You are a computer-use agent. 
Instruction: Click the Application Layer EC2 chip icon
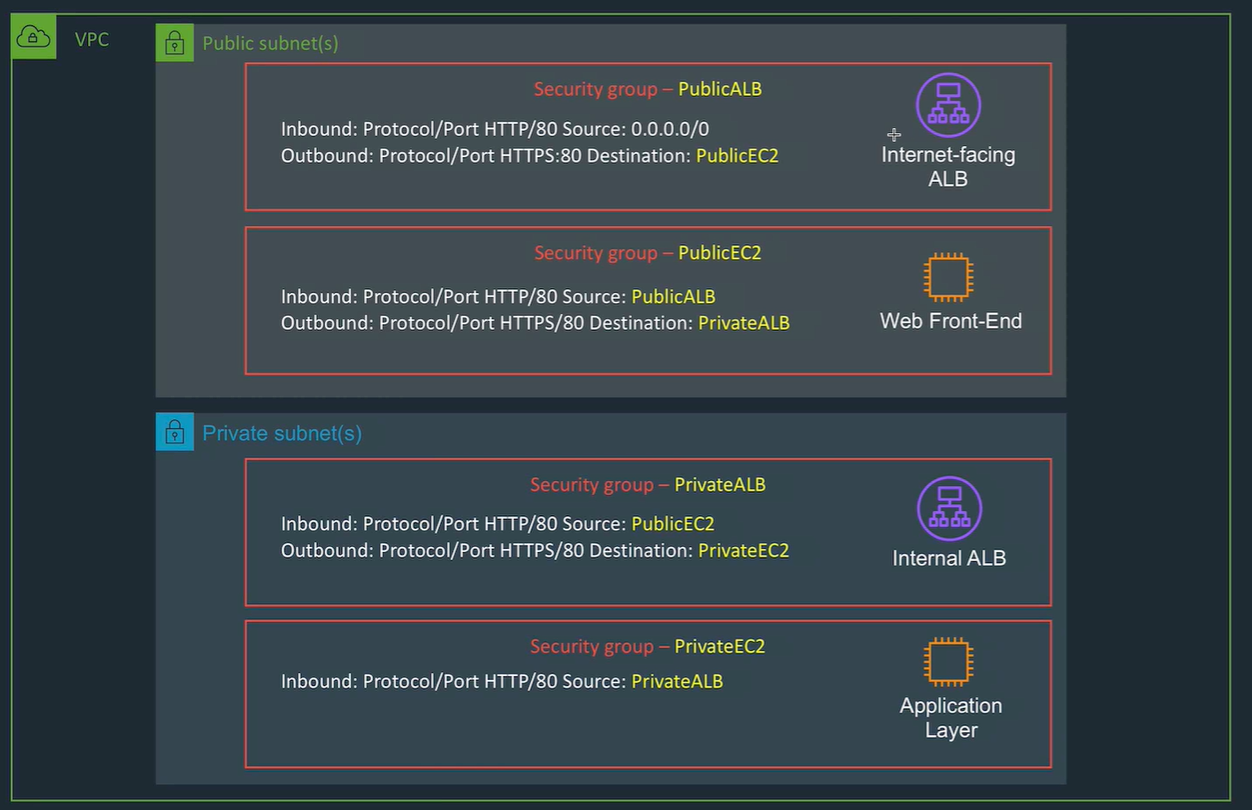click(948, 662)
